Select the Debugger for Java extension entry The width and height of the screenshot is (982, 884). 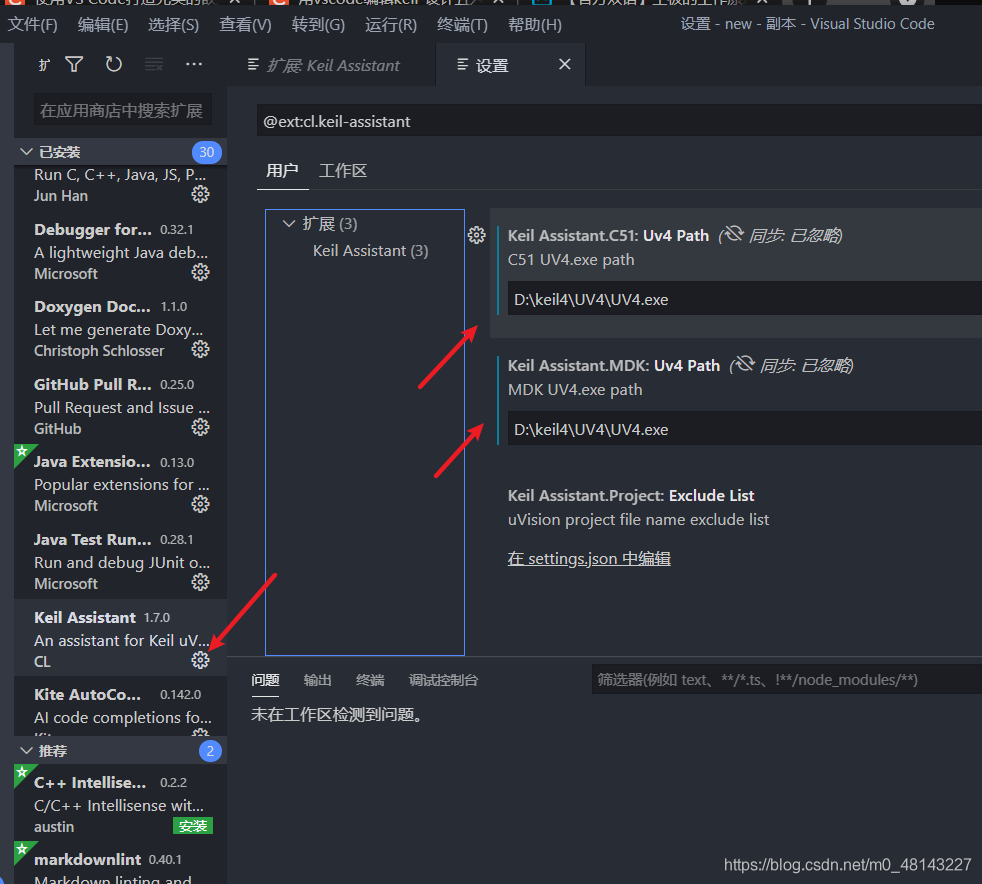(x=120, y=252)
